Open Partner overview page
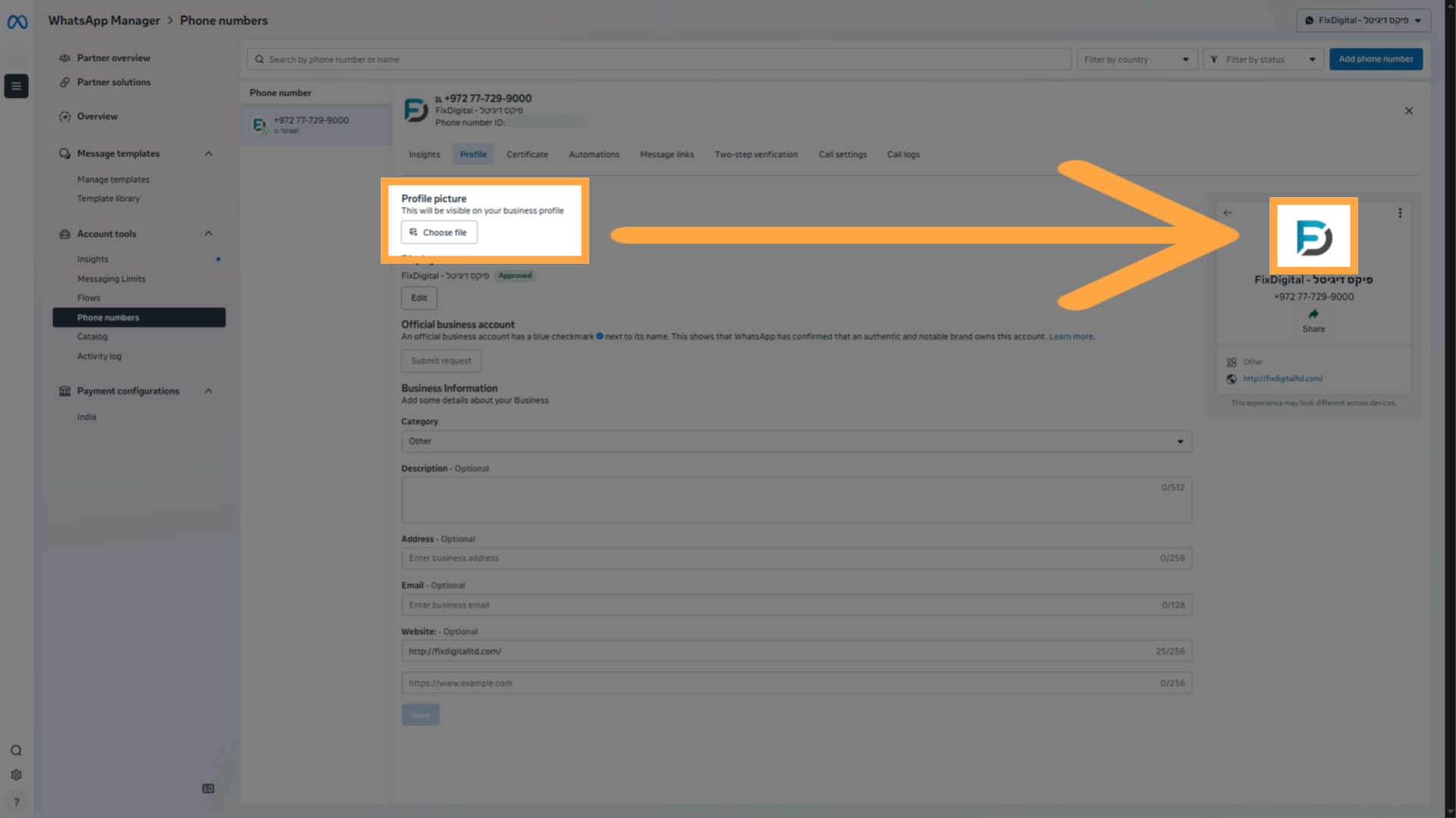This screenshot has height=818, width=1456. point(113,58)
